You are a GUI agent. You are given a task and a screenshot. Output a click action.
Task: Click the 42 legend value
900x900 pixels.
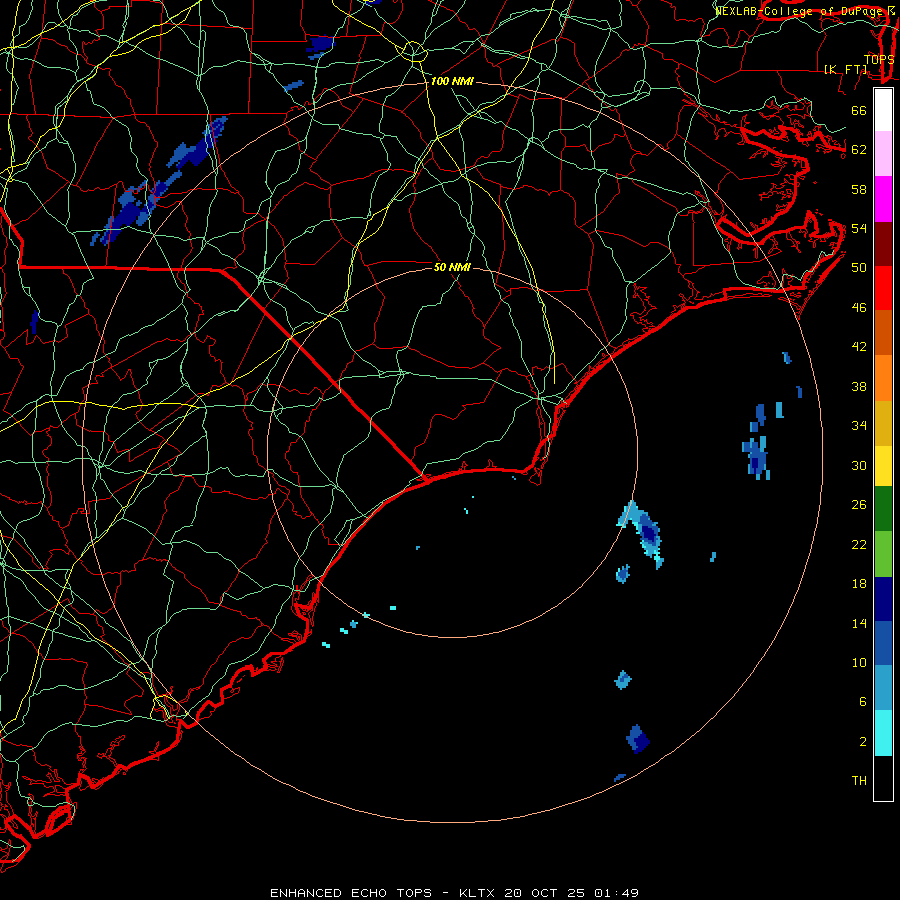coord(859,346)
